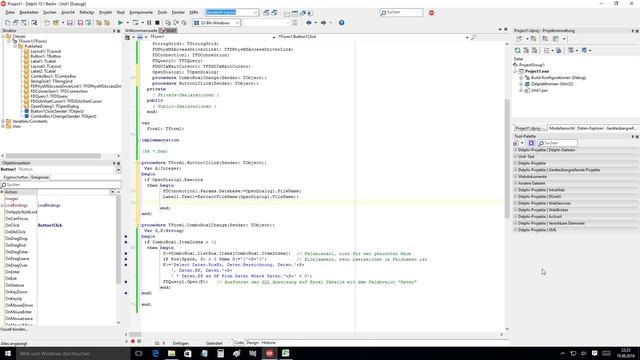The image size is (640, 360).
Task: Expand the Build-Konfigurationen (Debug) node
Action: click(x=521, y=78)
